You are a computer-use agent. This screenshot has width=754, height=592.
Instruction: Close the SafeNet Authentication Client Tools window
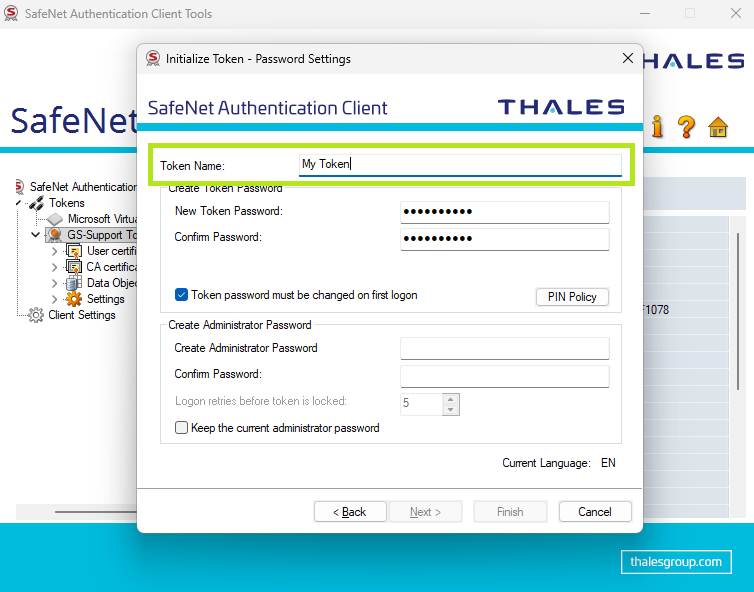tap(736, 13)
